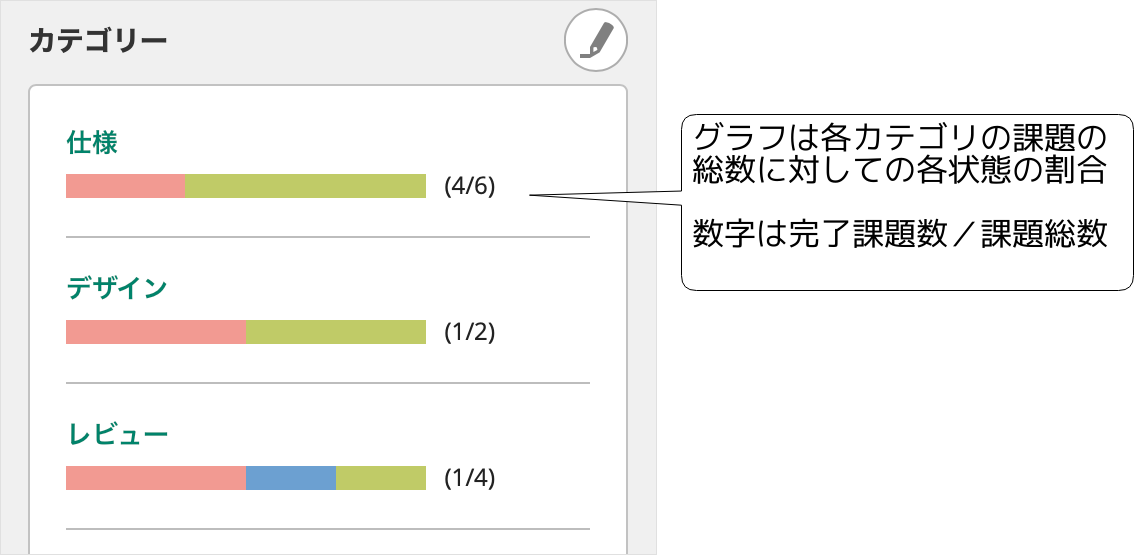Screen dimensions: 1134x555
Task: Click the (4/6) count next to 仕様
Action: click(x=469, y=187)
